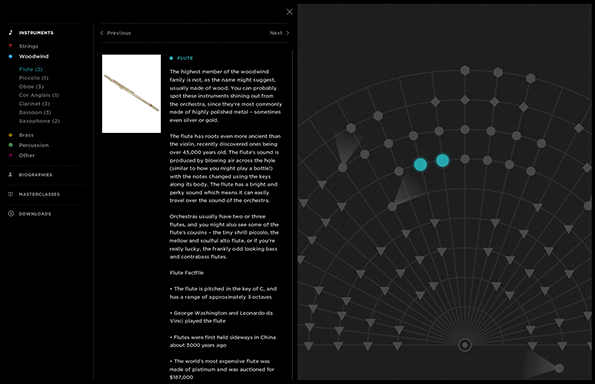Open the Downloads section
Image resolution: width=595 pixels, height=384 pixels.
tap(35, 214)
